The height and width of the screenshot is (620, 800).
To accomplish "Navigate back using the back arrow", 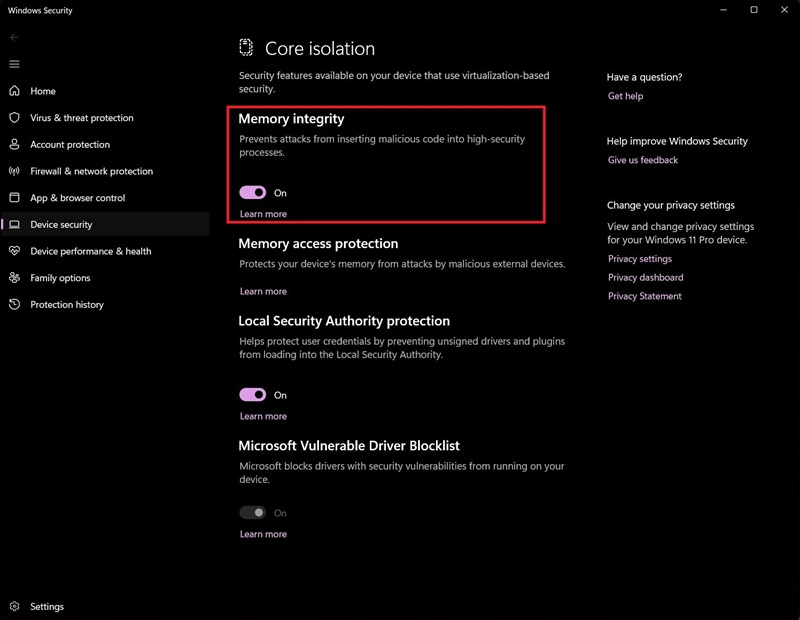I will tap(14, 36).
